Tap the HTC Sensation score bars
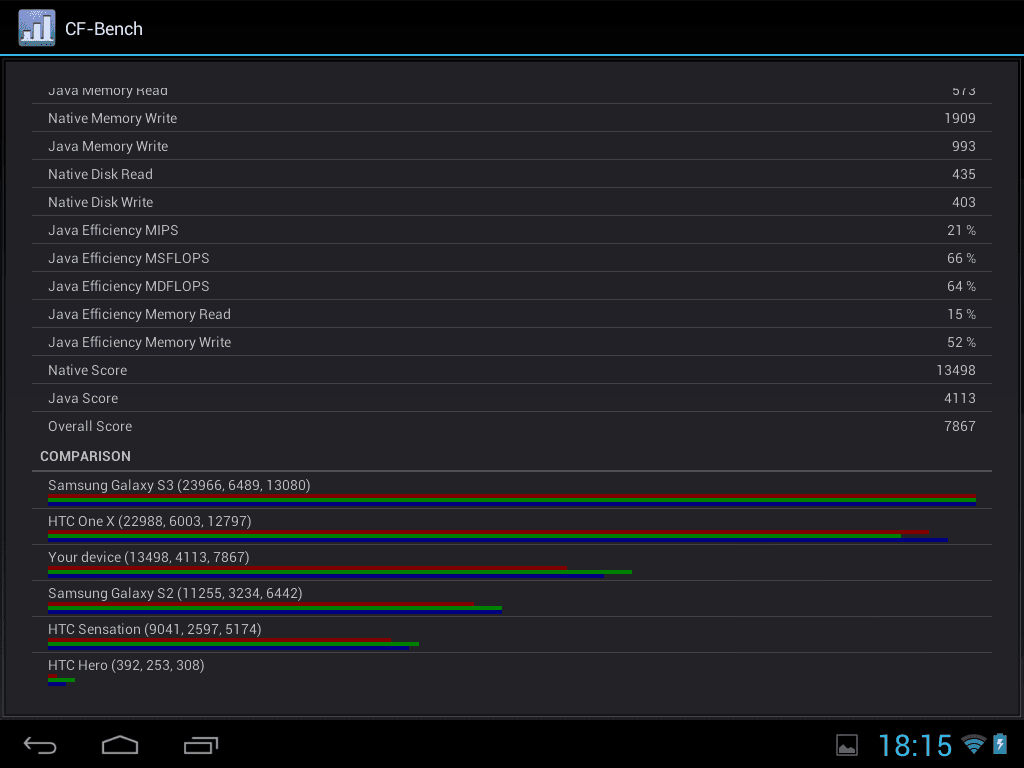 (233, 644)
